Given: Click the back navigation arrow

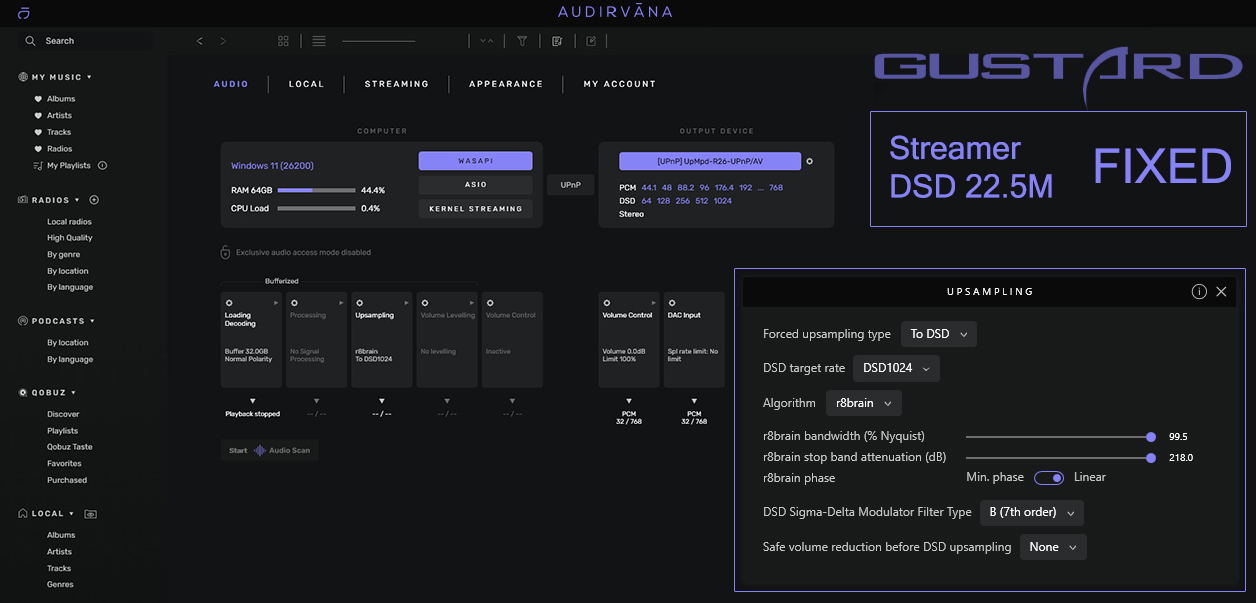Looking at the screenshot, I should (x=200, y=41).
